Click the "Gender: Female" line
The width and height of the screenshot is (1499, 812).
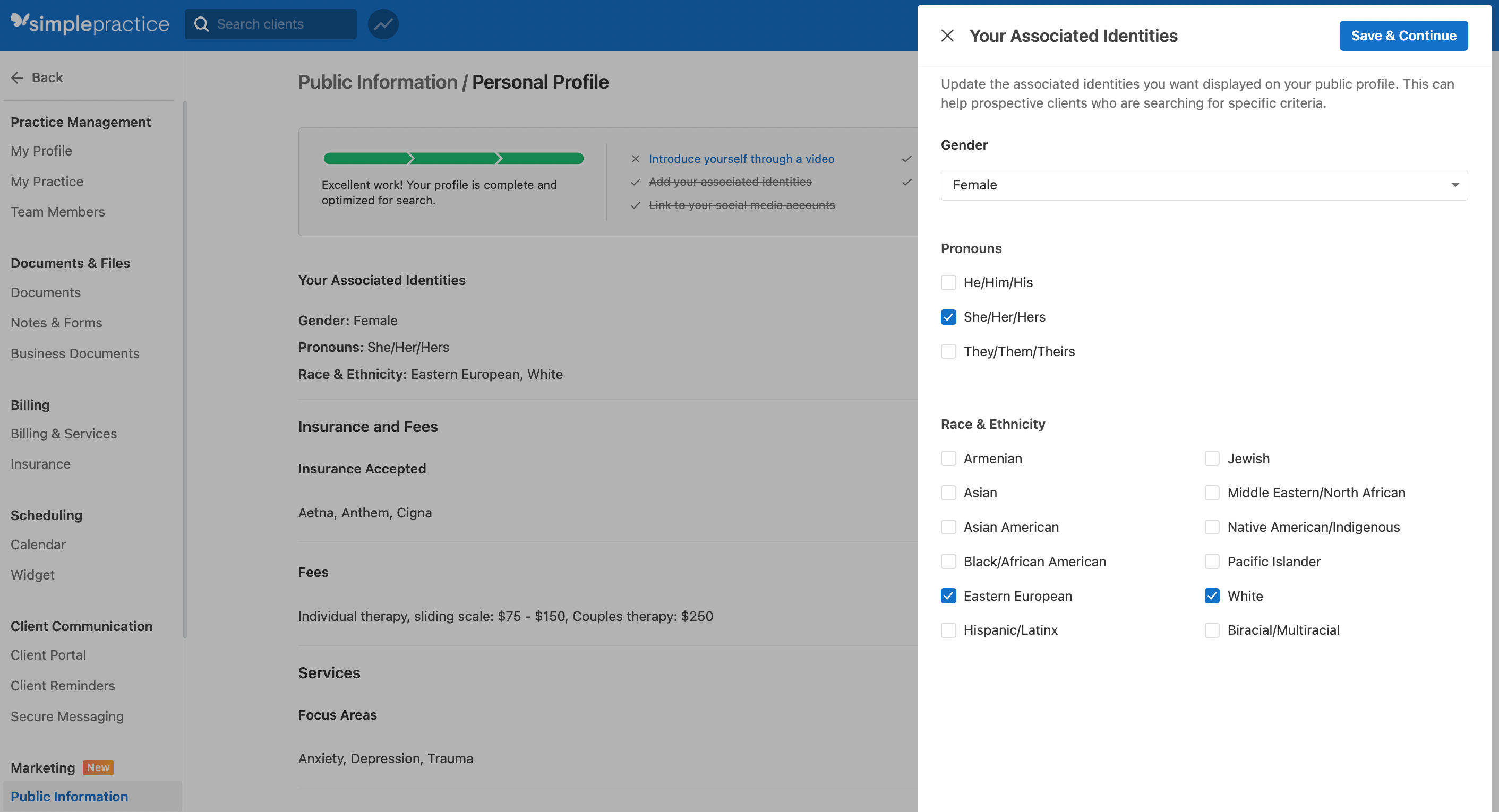[x=348, y=321]
